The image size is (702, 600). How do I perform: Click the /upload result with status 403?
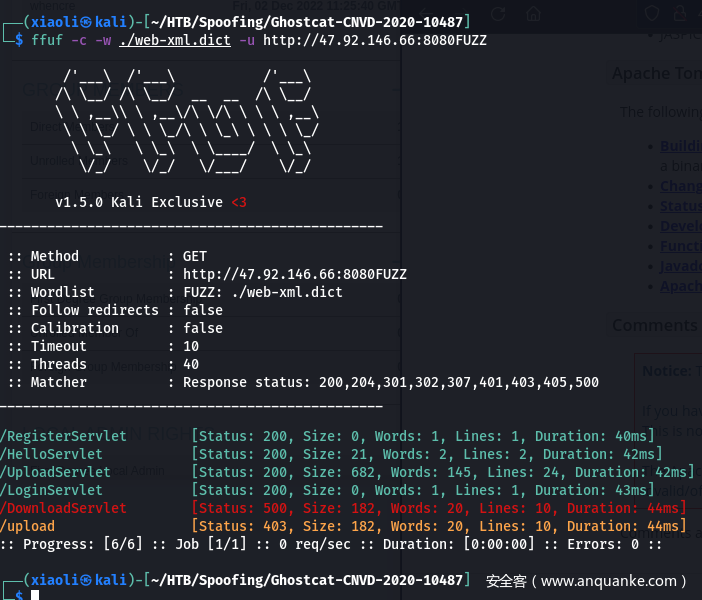pyautogui.click(x=27, y=526)
